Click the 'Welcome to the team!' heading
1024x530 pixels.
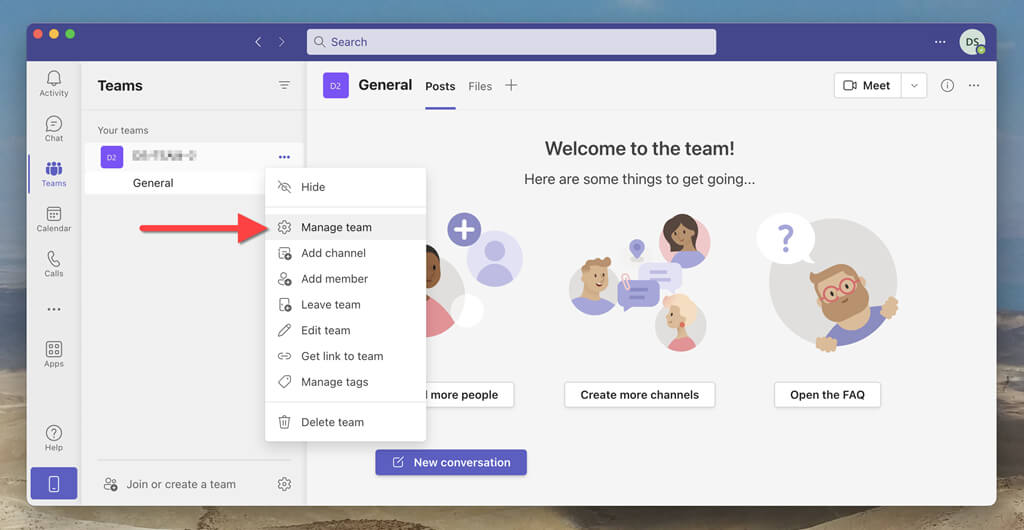click(639, 148)
